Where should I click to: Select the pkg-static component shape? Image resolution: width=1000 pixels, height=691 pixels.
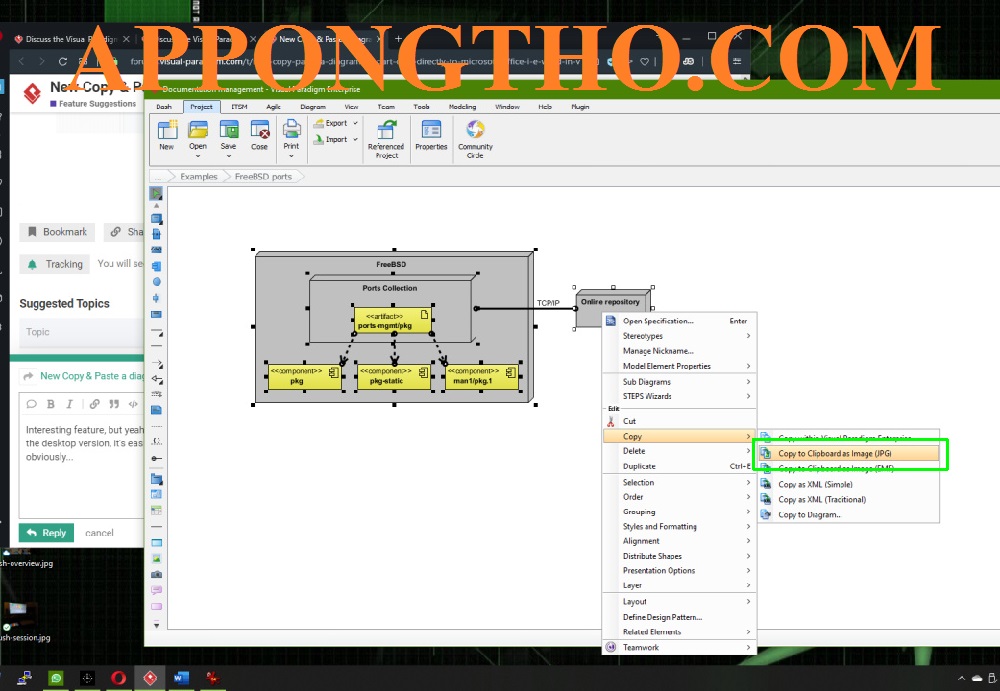pyautogui.click(x=393, y=376)
